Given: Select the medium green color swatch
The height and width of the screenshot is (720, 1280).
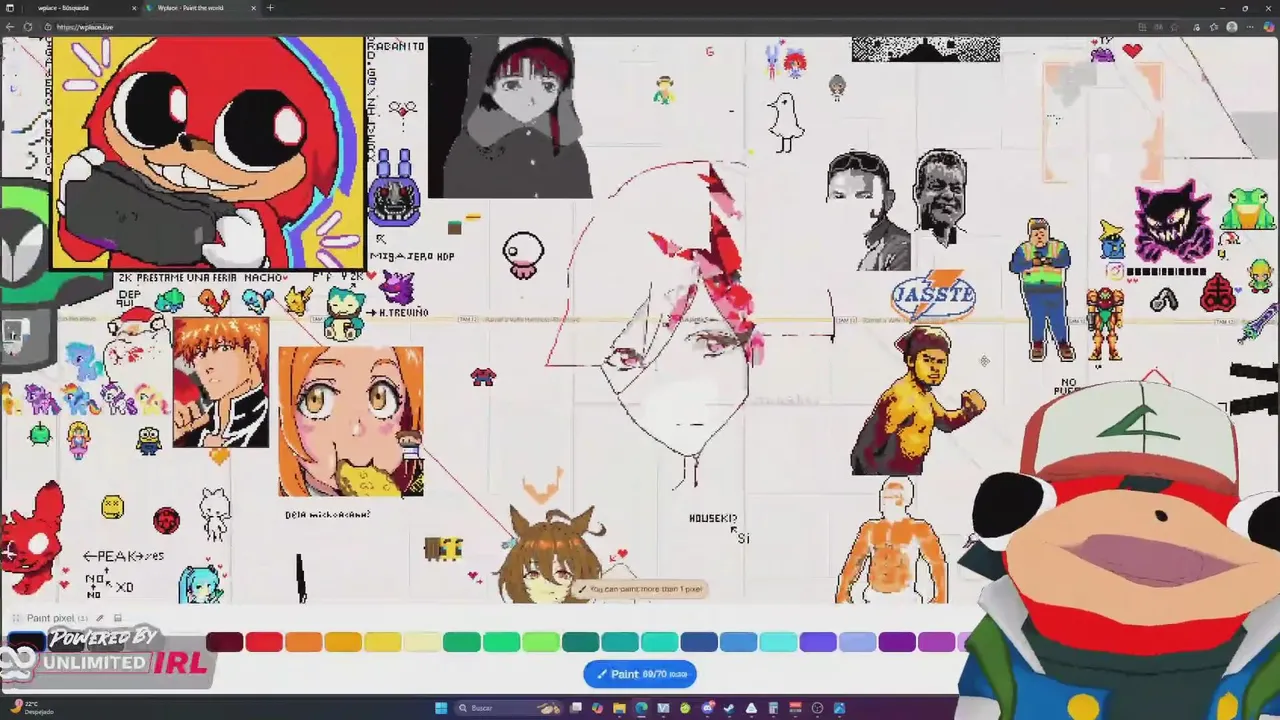Looking at the screenshot, I should click(501, 642).
